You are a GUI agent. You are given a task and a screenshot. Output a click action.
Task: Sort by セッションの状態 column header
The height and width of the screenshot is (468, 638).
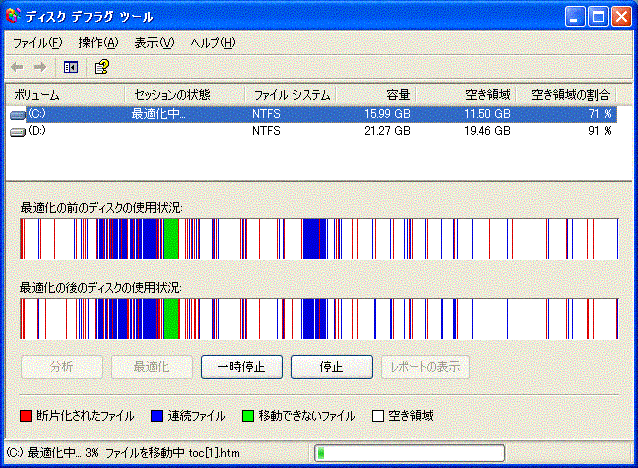pyautogui.click(x=184, y=95)
